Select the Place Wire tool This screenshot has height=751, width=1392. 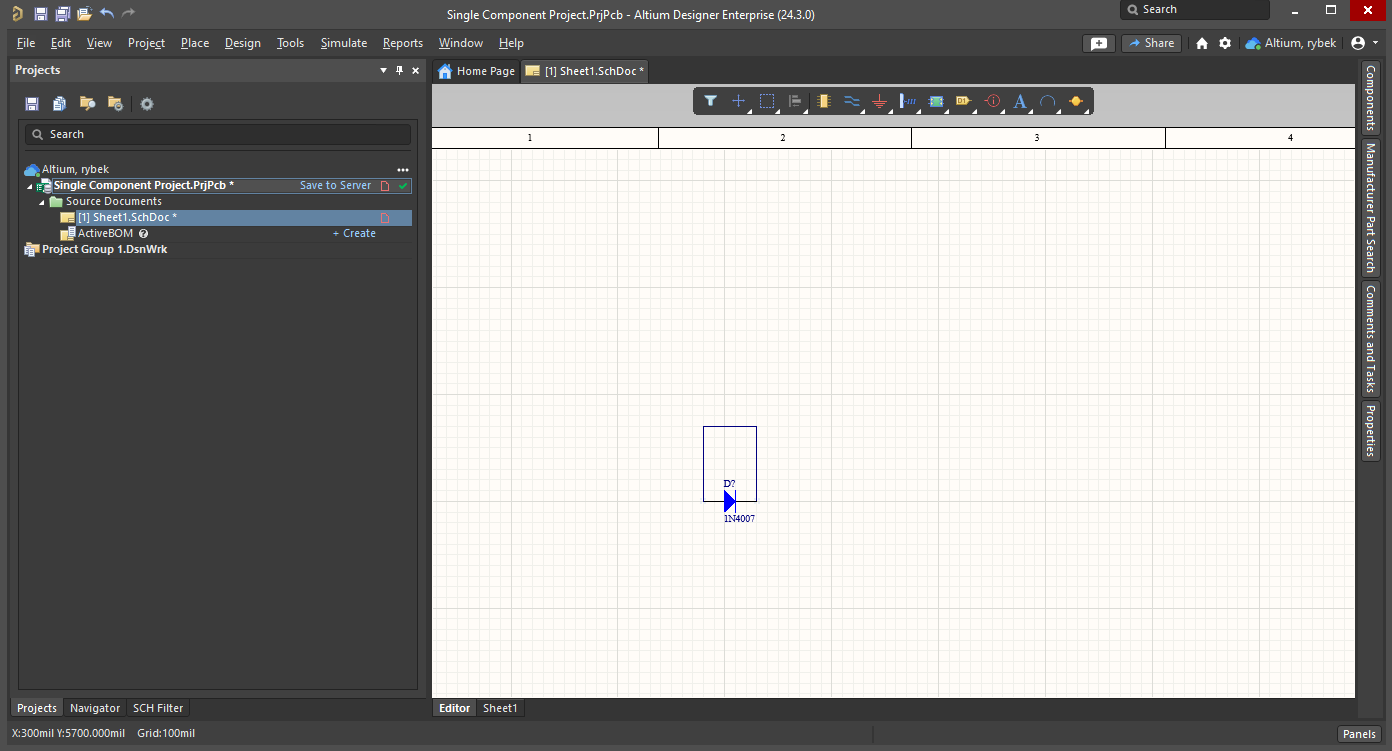(851, 101)
